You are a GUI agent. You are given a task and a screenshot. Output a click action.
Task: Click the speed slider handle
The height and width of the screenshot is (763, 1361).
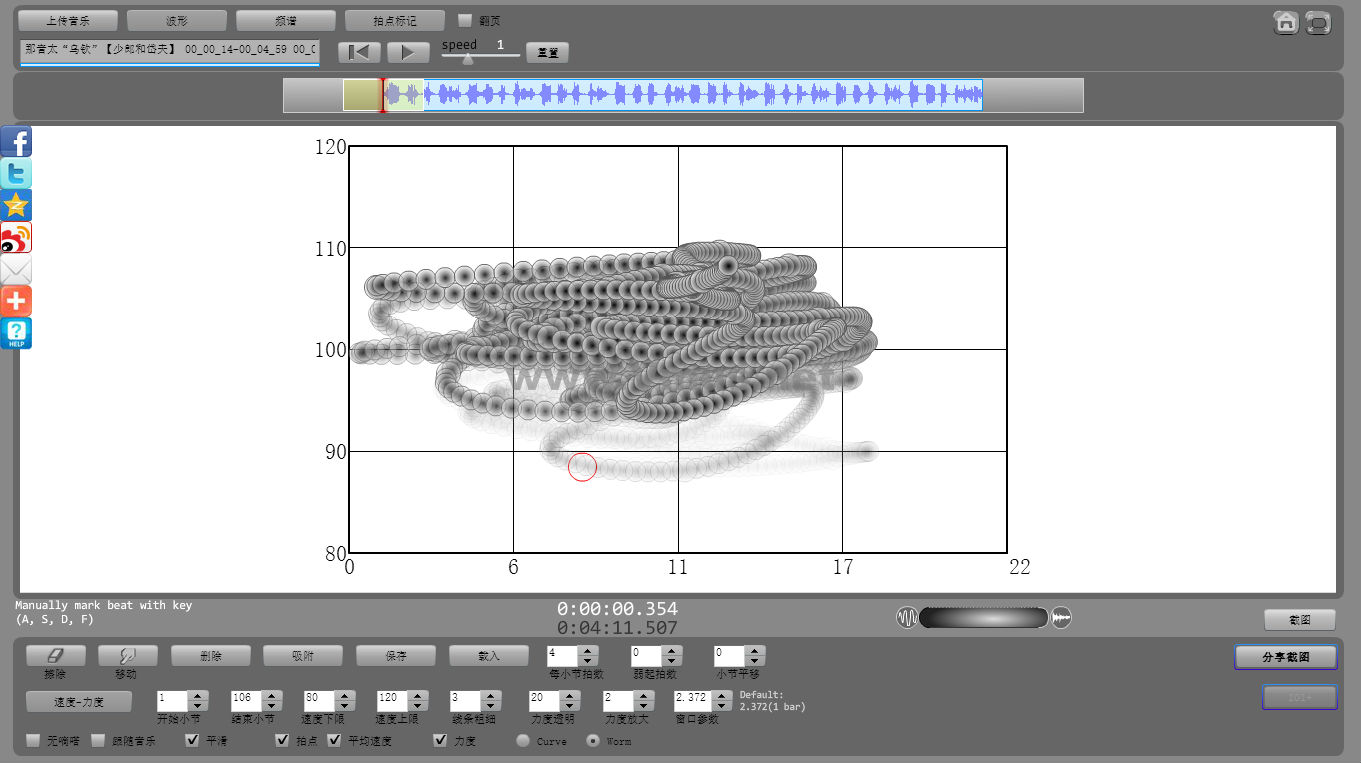coord(468,58)
